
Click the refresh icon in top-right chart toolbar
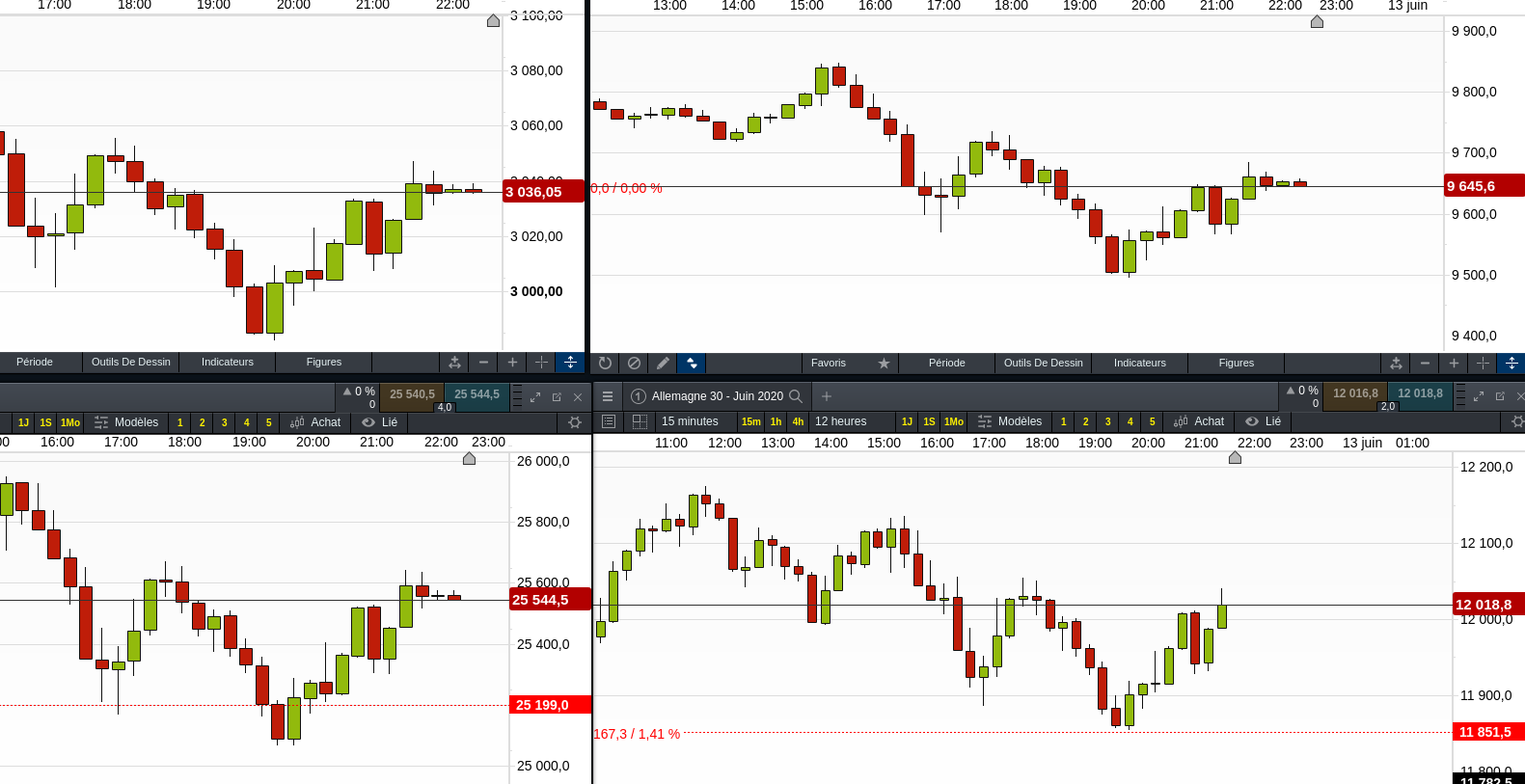pos(605,364)
